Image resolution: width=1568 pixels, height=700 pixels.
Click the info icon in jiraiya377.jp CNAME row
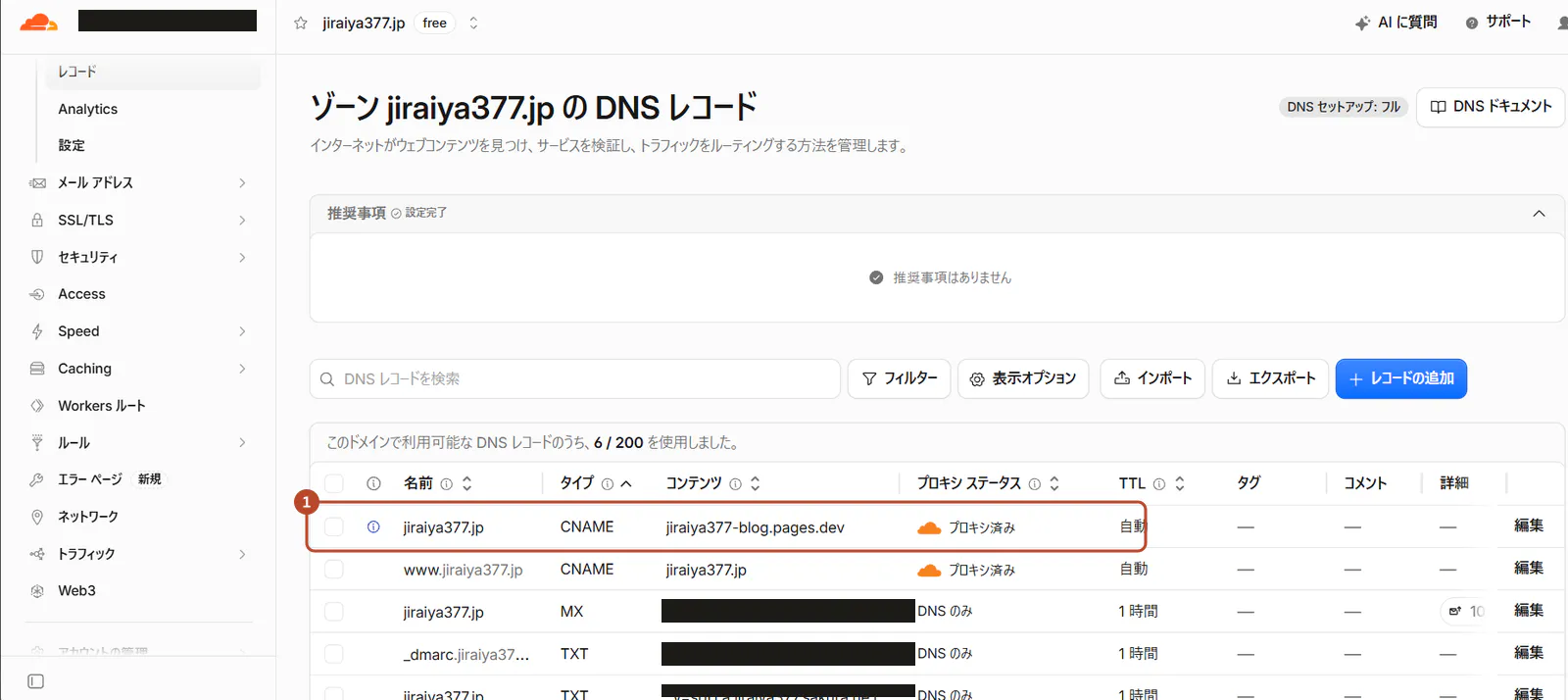coord(373,527)
